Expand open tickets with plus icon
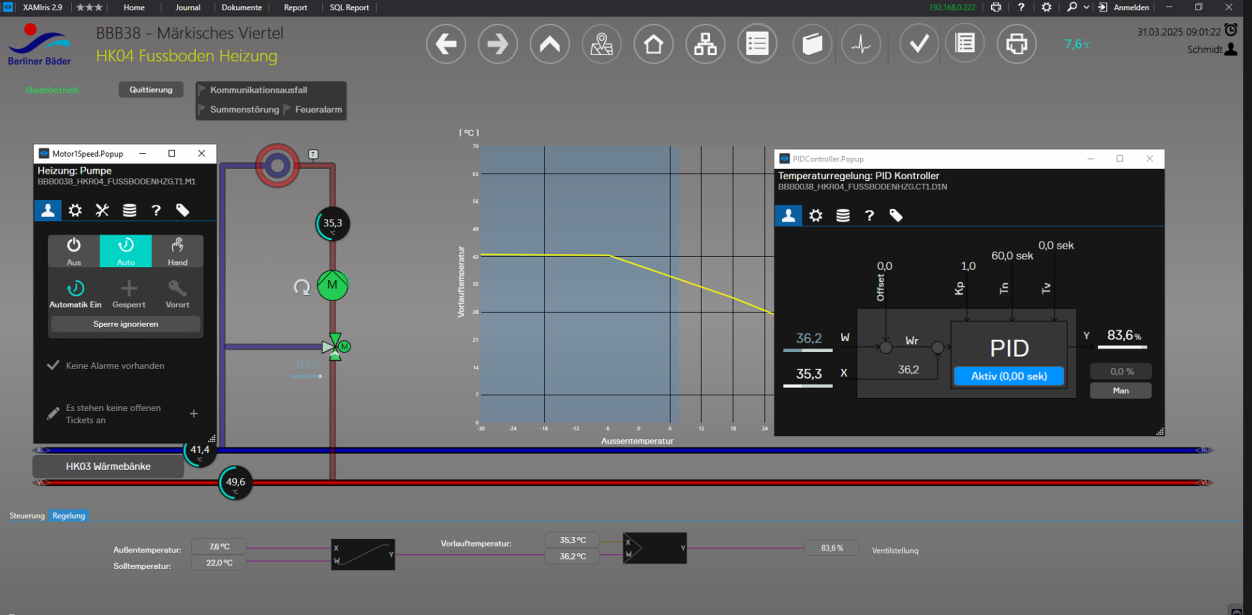 pos(194,413)
